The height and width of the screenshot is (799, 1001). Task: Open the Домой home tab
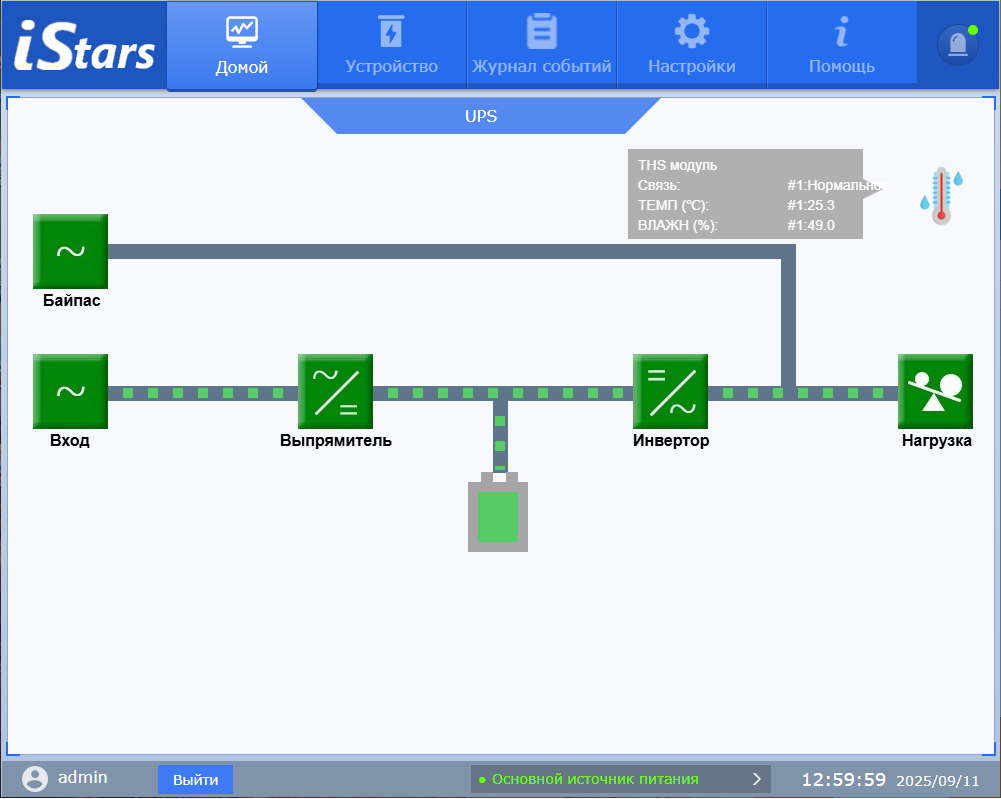[x=242, y=46]
